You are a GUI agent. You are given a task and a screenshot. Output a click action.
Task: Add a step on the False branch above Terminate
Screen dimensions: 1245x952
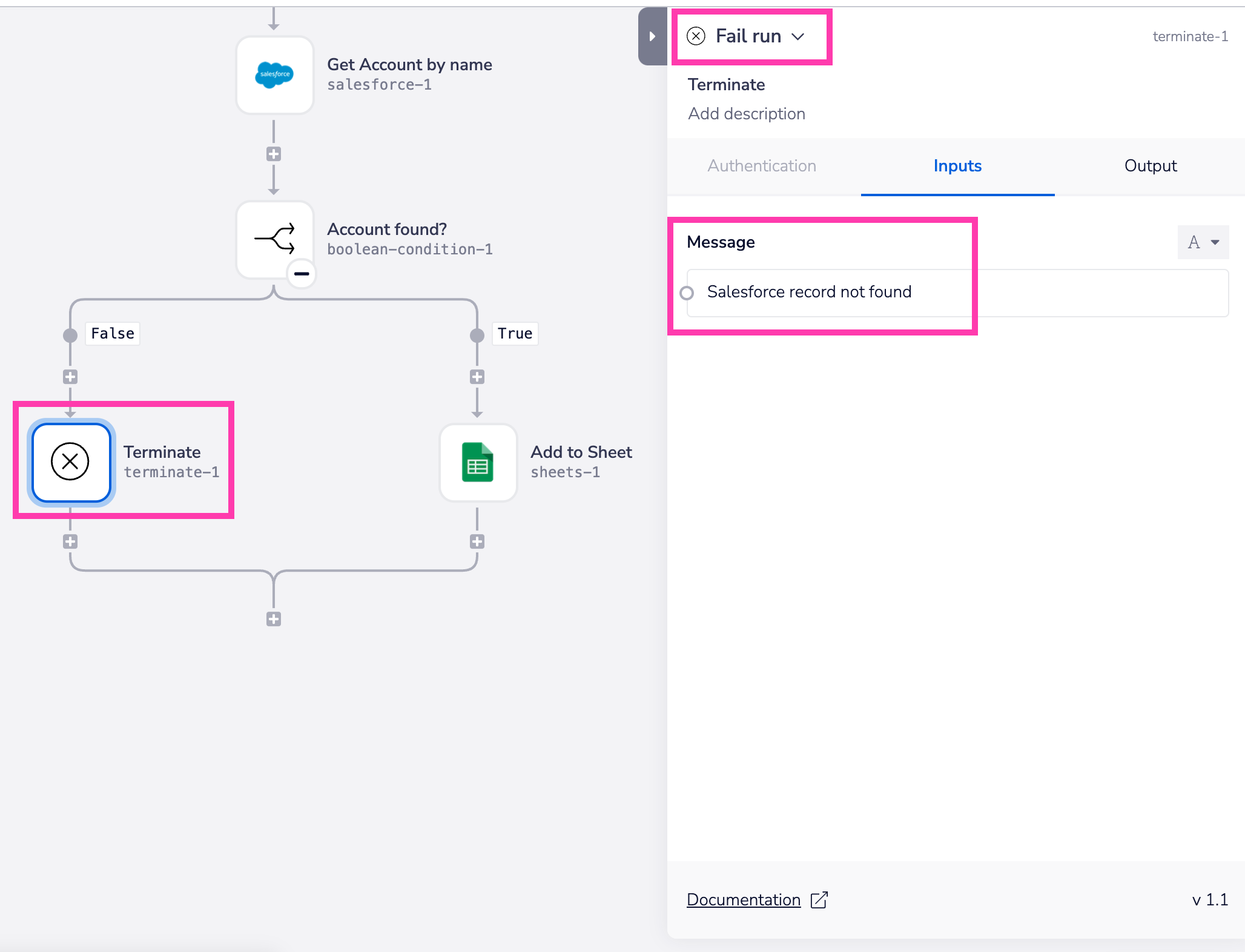[x=70, y=377]
